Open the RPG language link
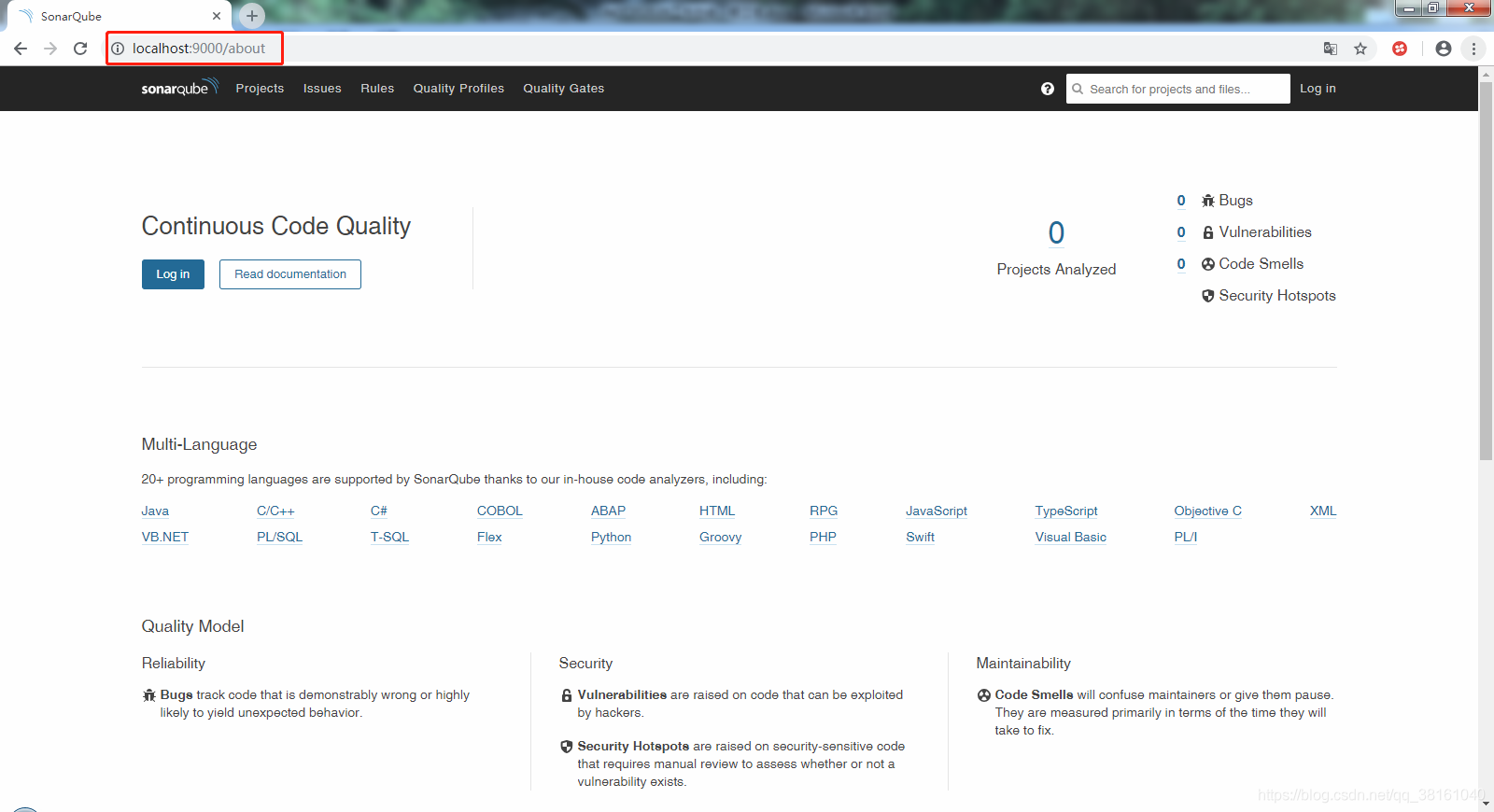This screenshot has width=1494, height=812. click(824, 511)
